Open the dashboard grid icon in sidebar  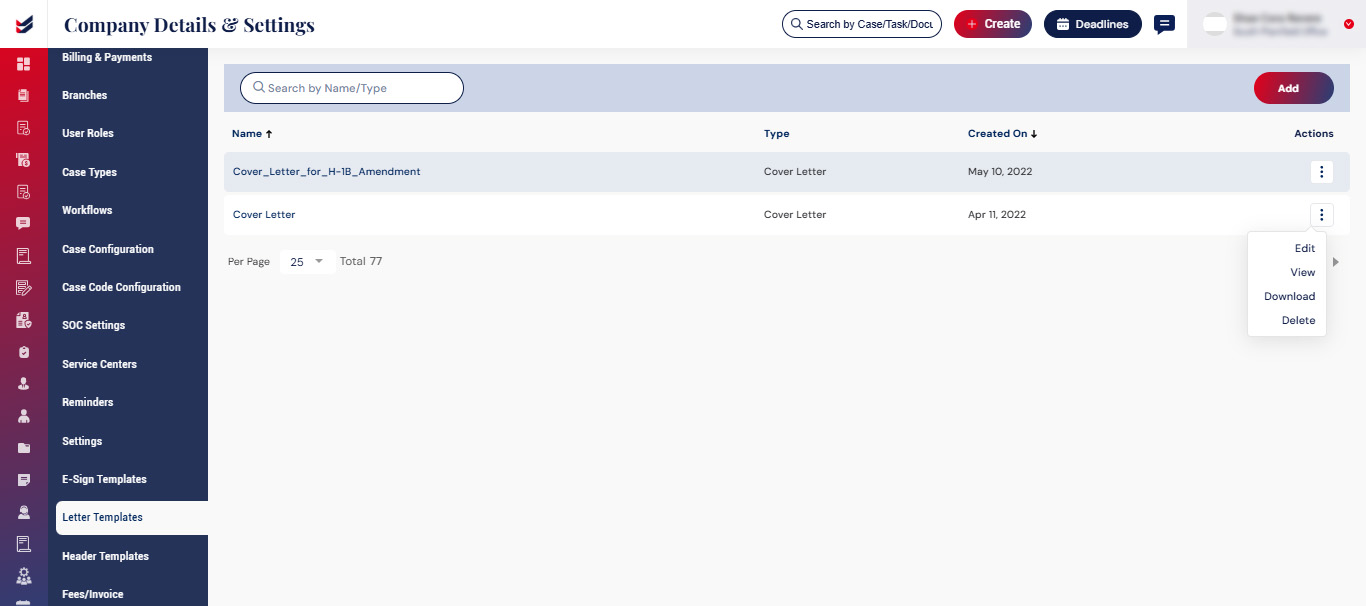pos(24,64)
